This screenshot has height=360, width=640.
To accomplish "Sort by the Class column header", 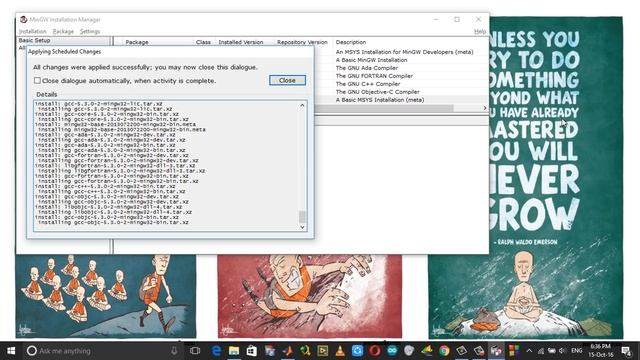I will click(203, 42).
